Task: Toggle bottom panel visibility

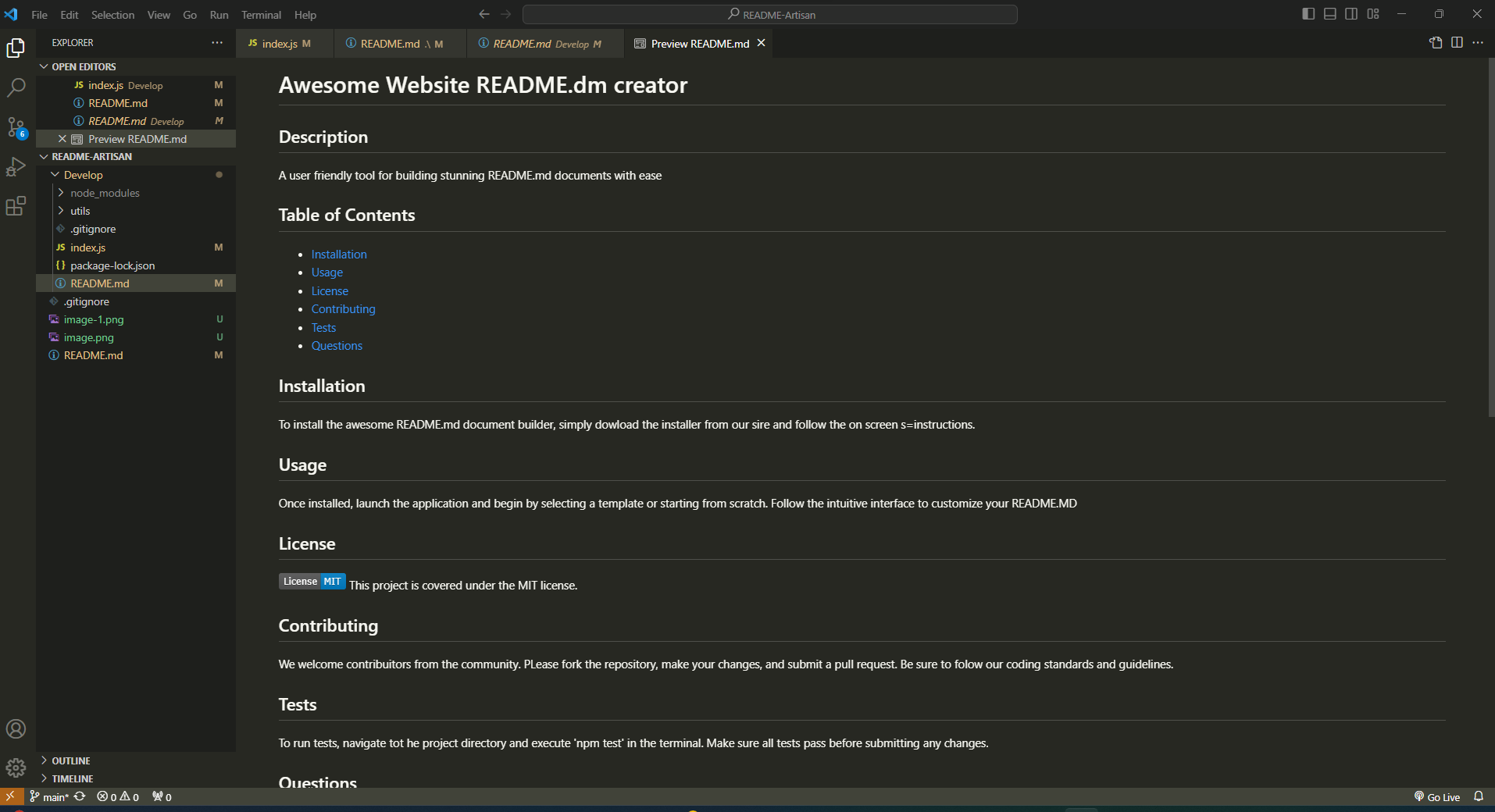Action: tap(1330, 14)
